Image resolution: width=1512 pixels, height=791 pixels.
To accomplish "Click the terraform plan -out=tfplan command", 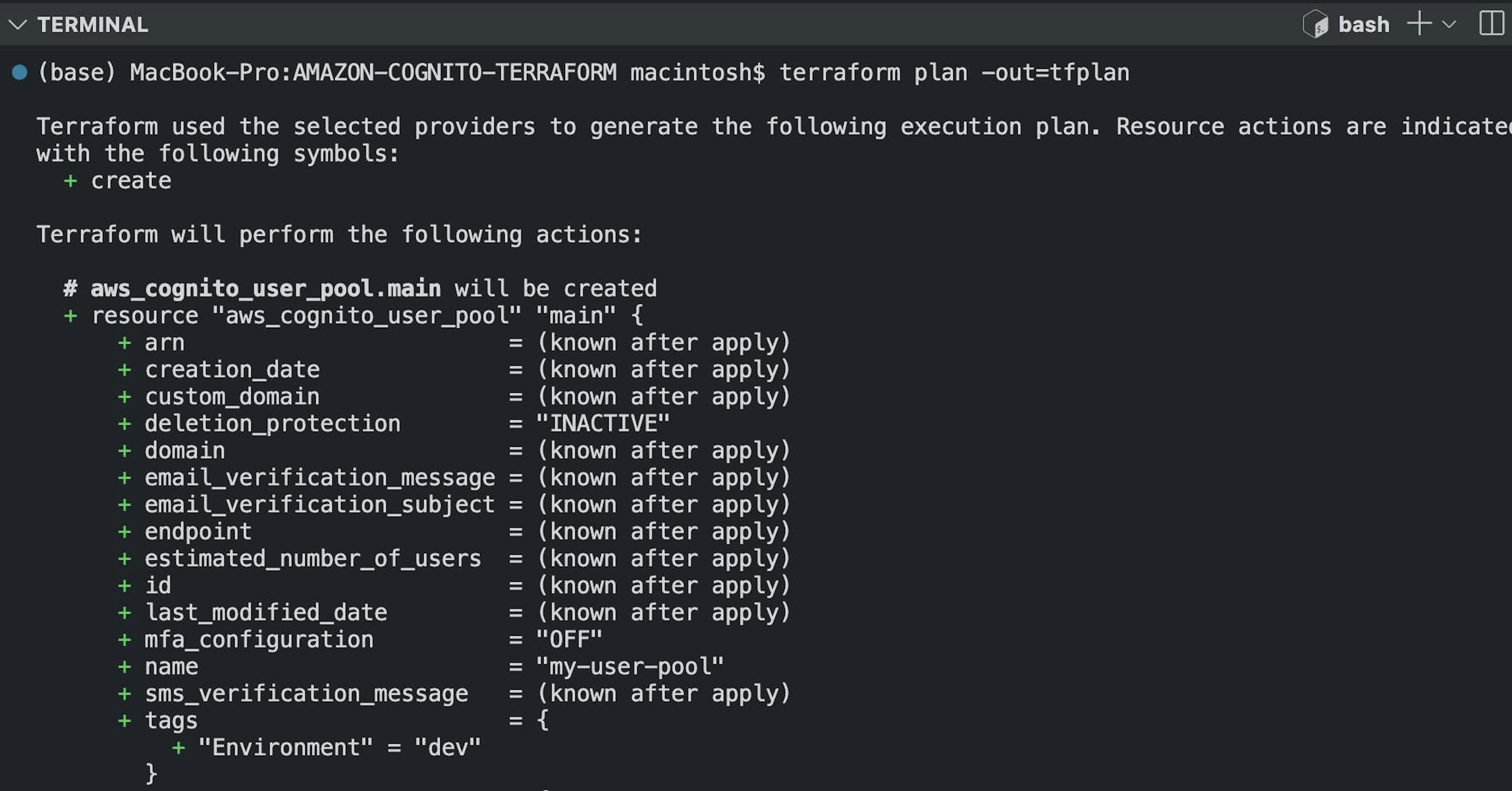I will pos(954,73).
